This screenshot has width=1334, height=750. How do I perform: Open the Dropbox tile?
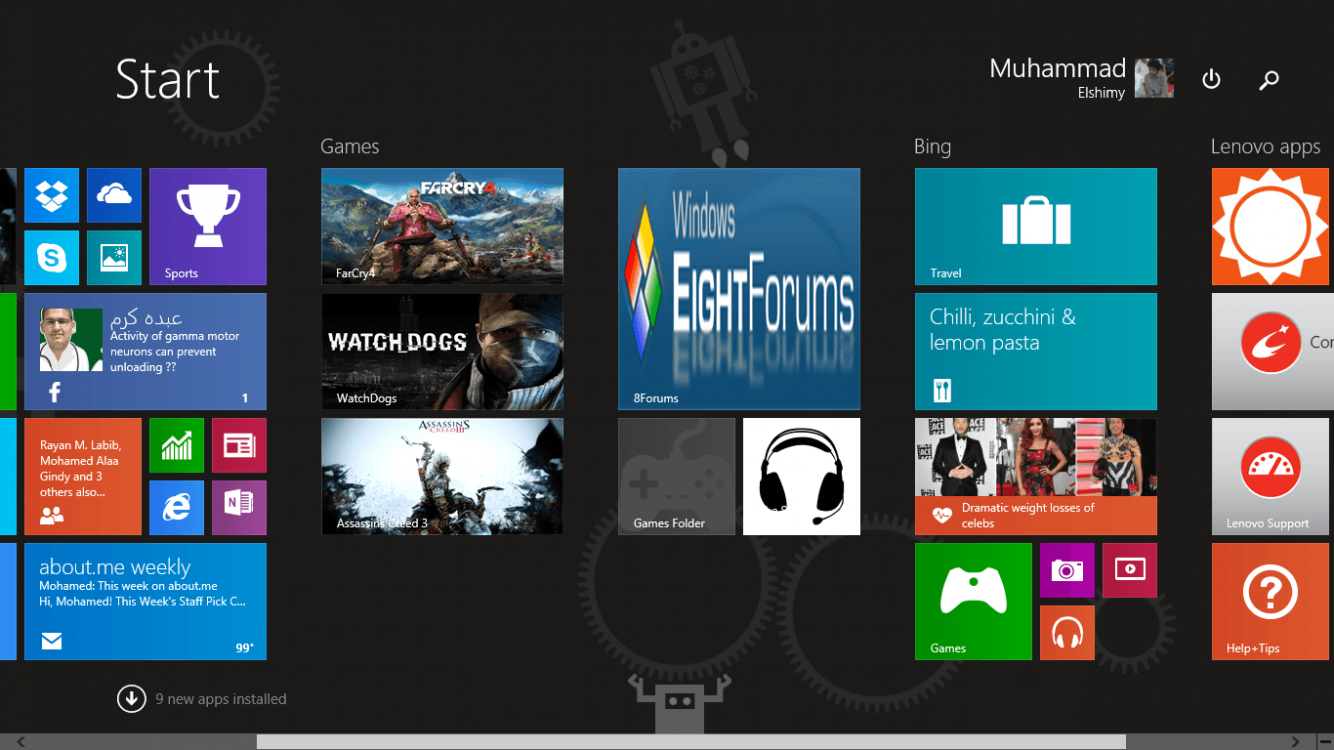tap(52, 195)
